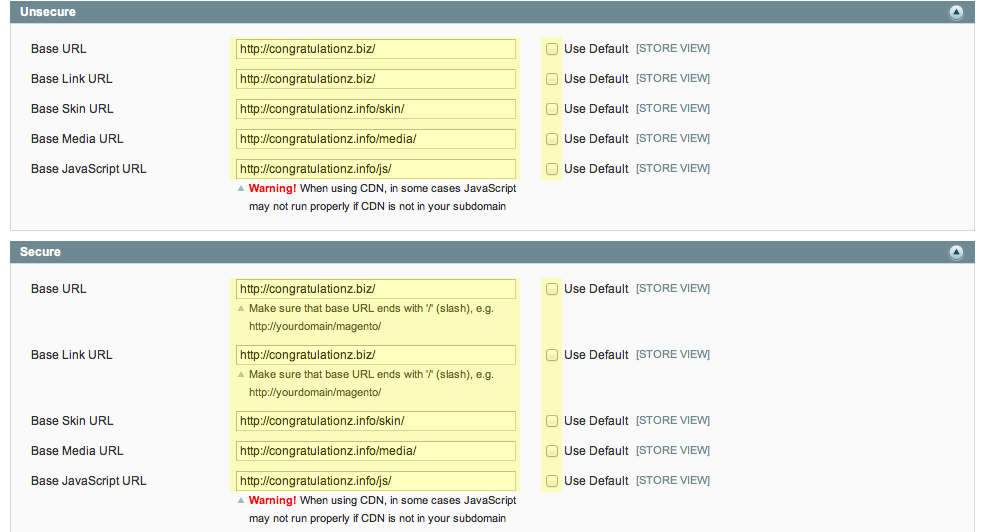Focus the Unsecure Base Media URL field
The image size is (985, 532).
pyautogui.click(x=376, y=139)
